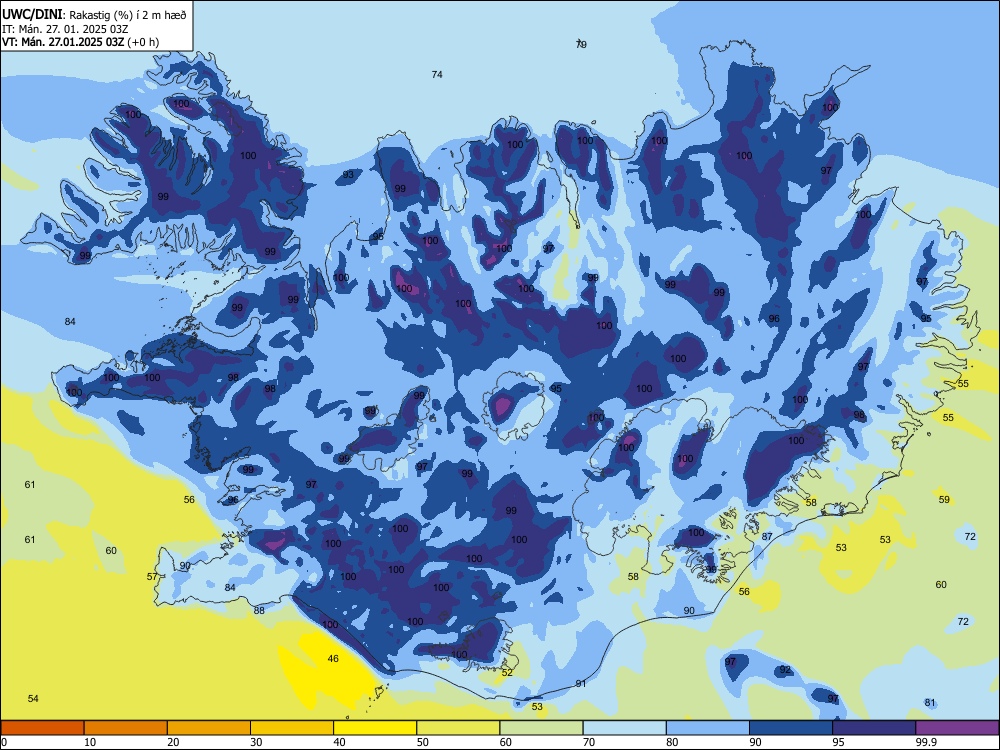Click the dark orange 0–10 legend swatch
Screen dimensions: 1000x750
tap(42, 728)
